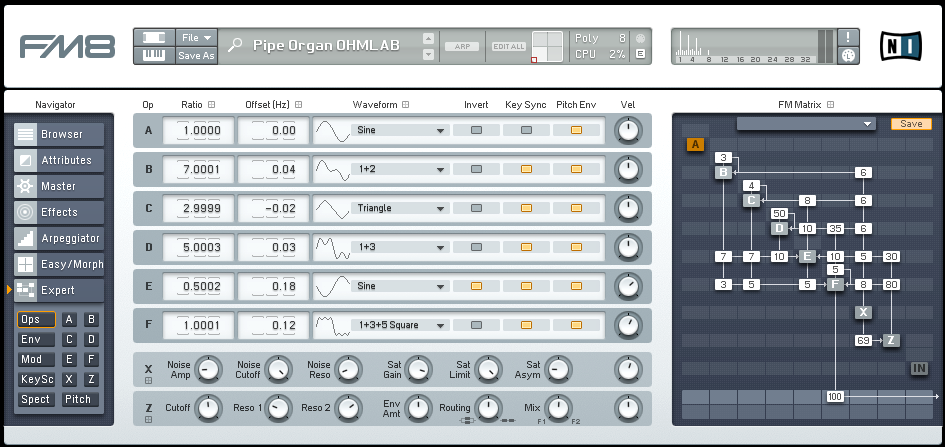Click operator X block in FM Matrix
The image size is (945, 447).
(863, 312)
